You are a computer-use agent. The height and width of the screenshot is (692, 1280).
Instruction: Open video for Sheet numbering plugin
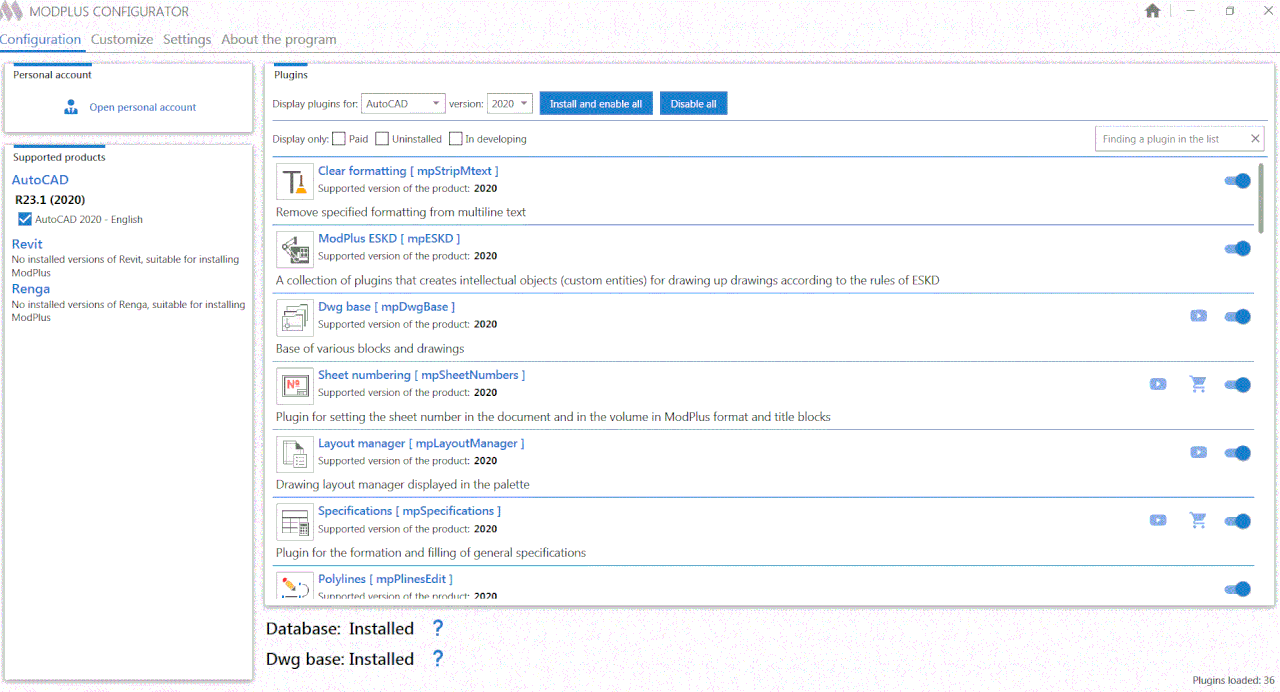tap(1158, 384)
